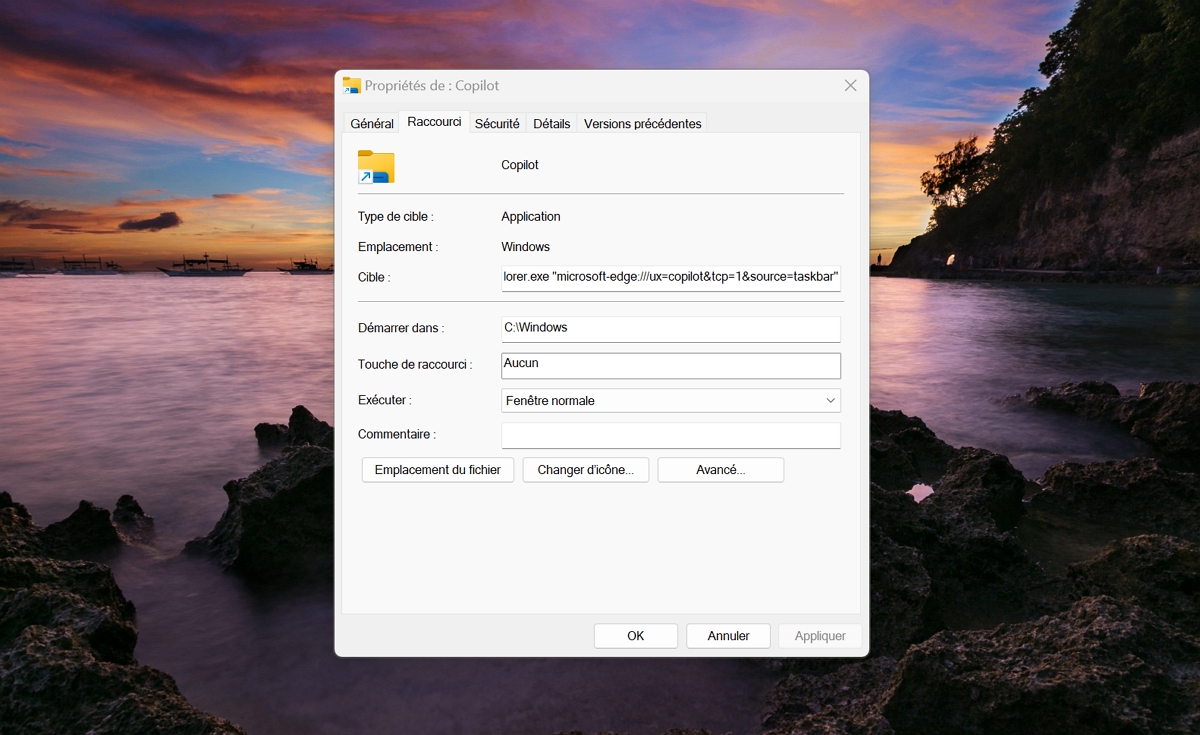Click the Touche de raccourci label
The image size is (1200, 735).
click(x=415, y=365)
